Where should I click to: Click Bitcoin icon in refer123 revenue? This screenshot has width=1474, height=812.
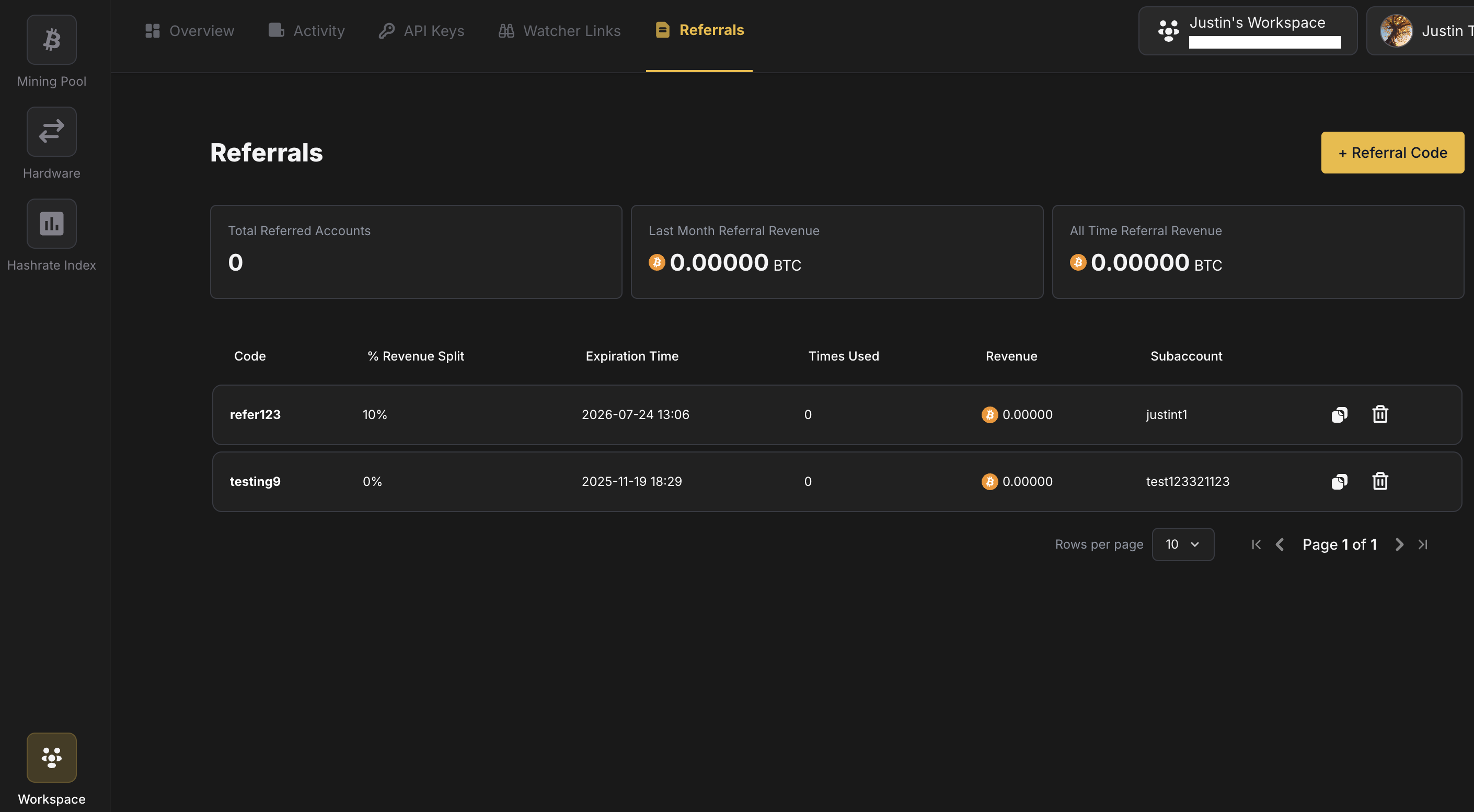pos(990,414)
